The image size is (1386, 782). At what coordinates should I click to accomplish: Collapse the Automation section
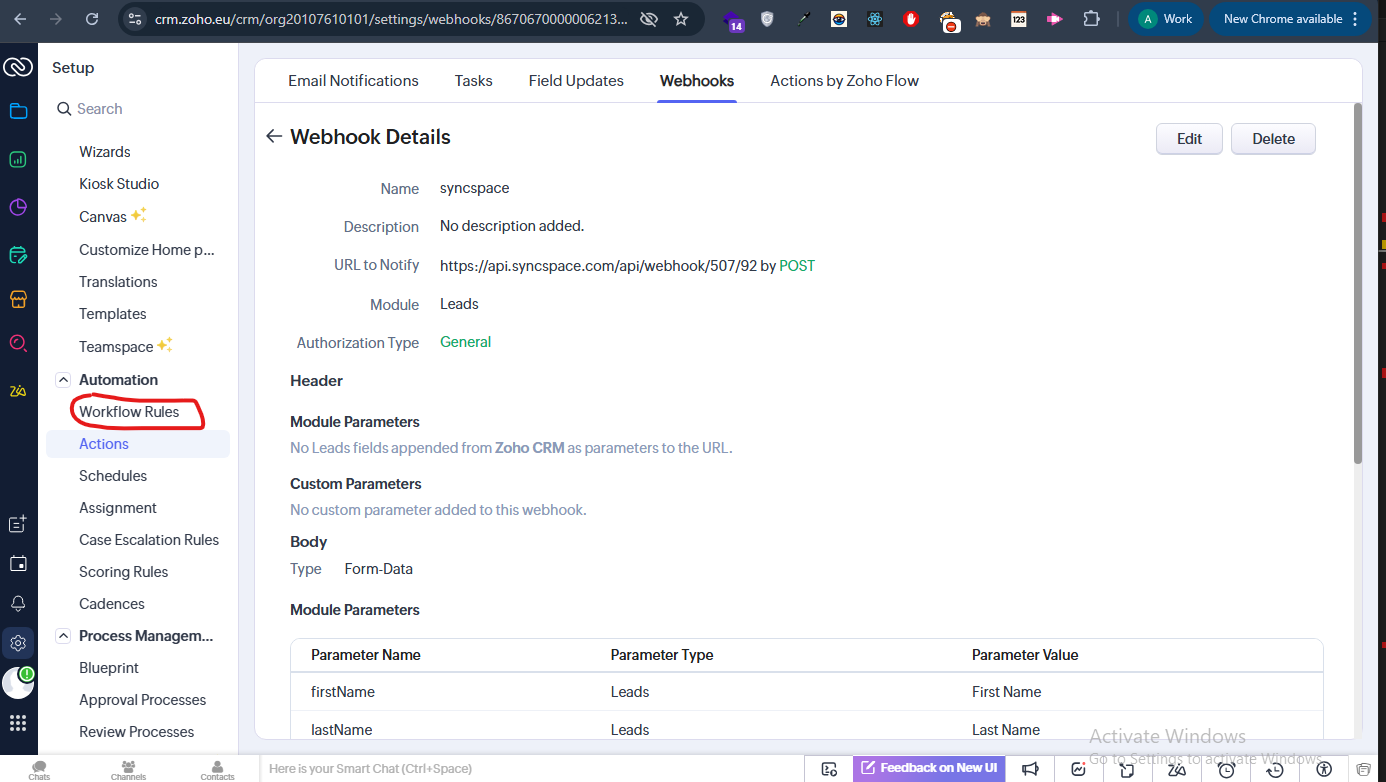63,380
